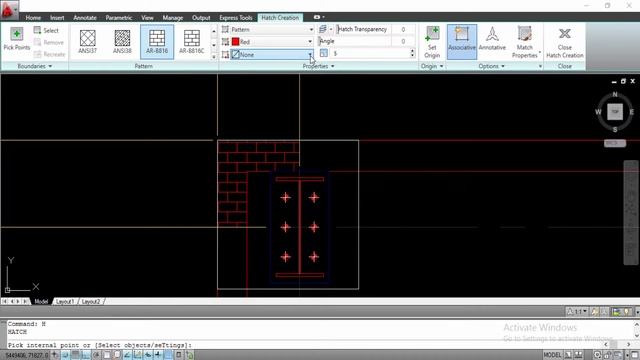The height and width of the screenshot is (360, 640).
Task: Click the Set Origin tool
Action: coord(432,42)
